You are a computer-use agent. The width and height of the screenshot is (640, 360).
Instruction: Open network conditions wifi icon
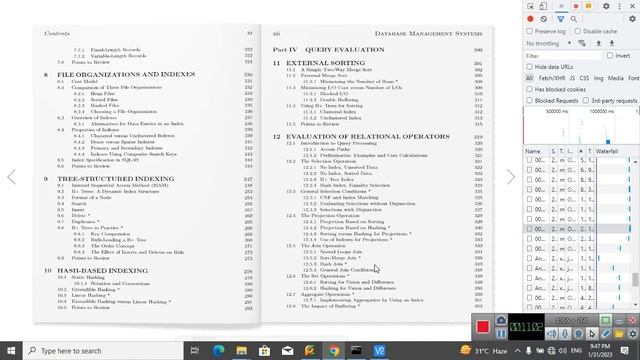coord(582,43)
